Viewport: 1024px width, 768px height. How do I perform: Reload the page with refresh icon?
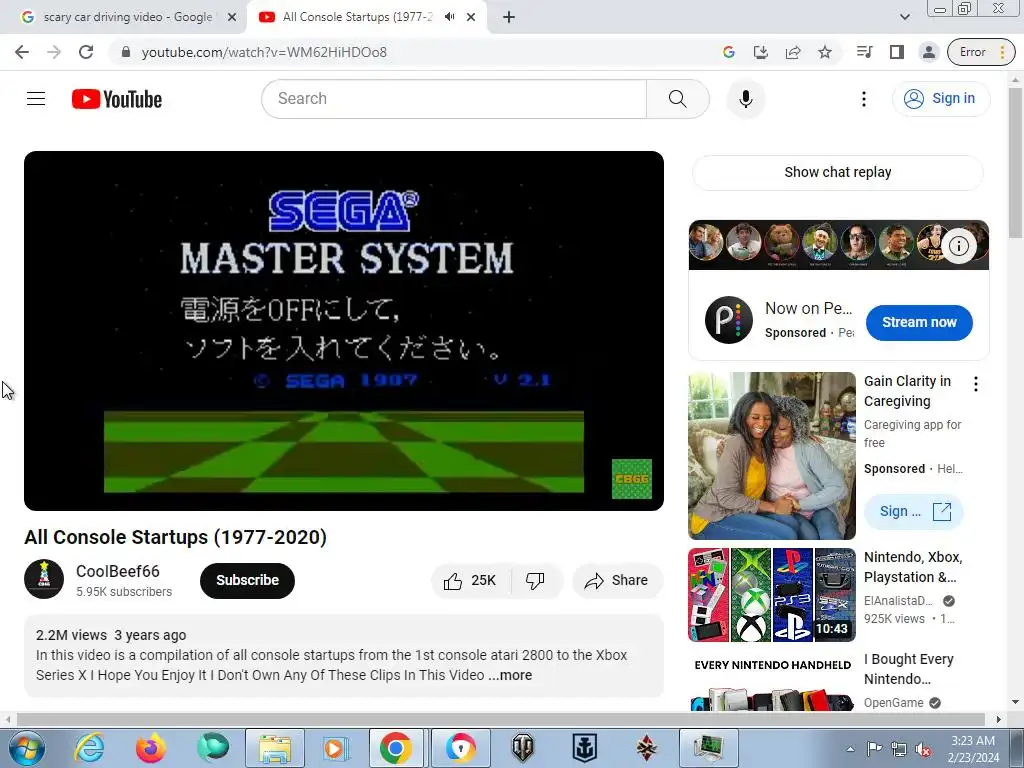[86, 52]
